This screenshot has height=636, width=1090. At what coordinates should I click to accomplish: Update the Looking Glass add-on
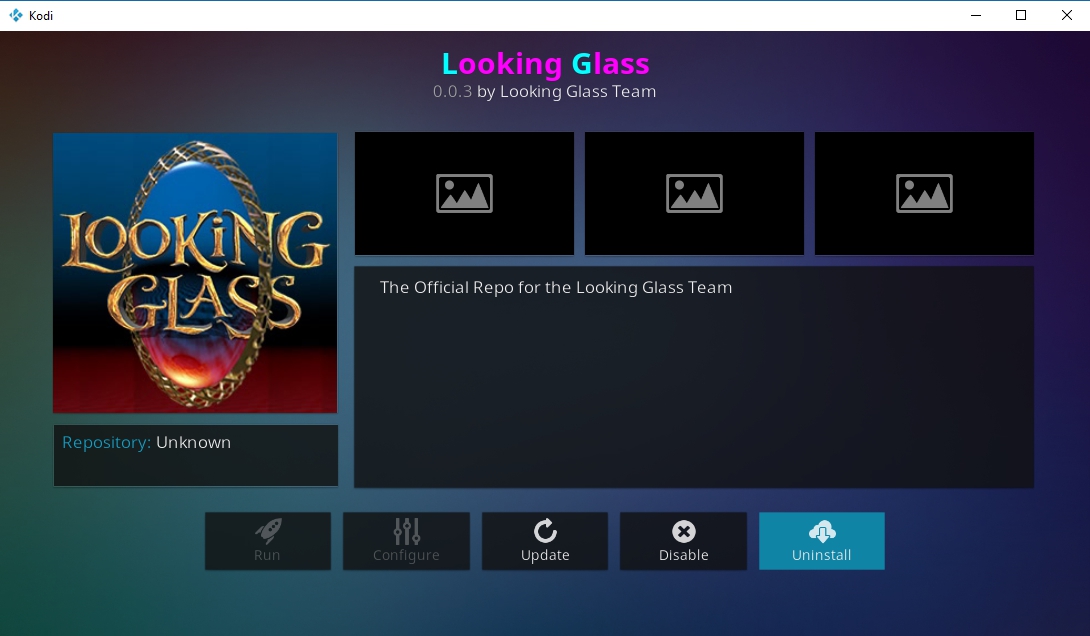tap(545, 541)
